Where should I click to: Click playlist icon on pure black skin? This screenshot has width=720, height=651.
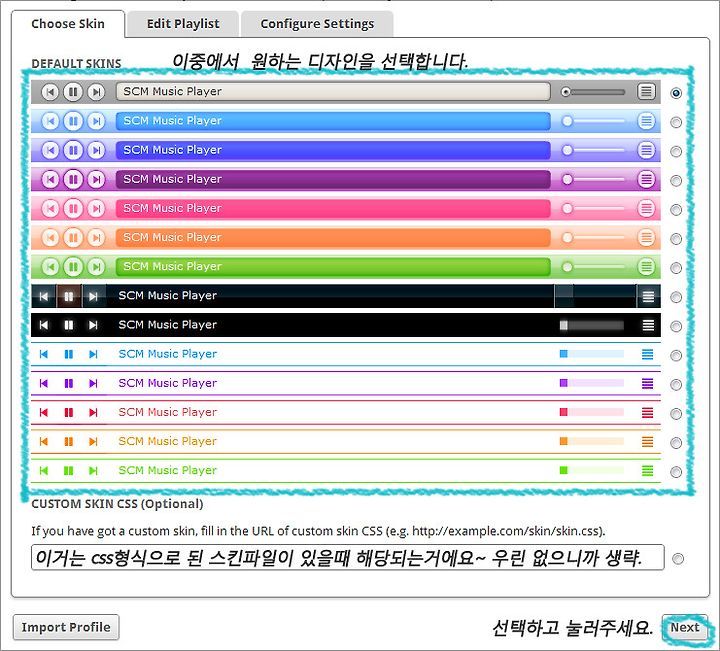[648, 326]
